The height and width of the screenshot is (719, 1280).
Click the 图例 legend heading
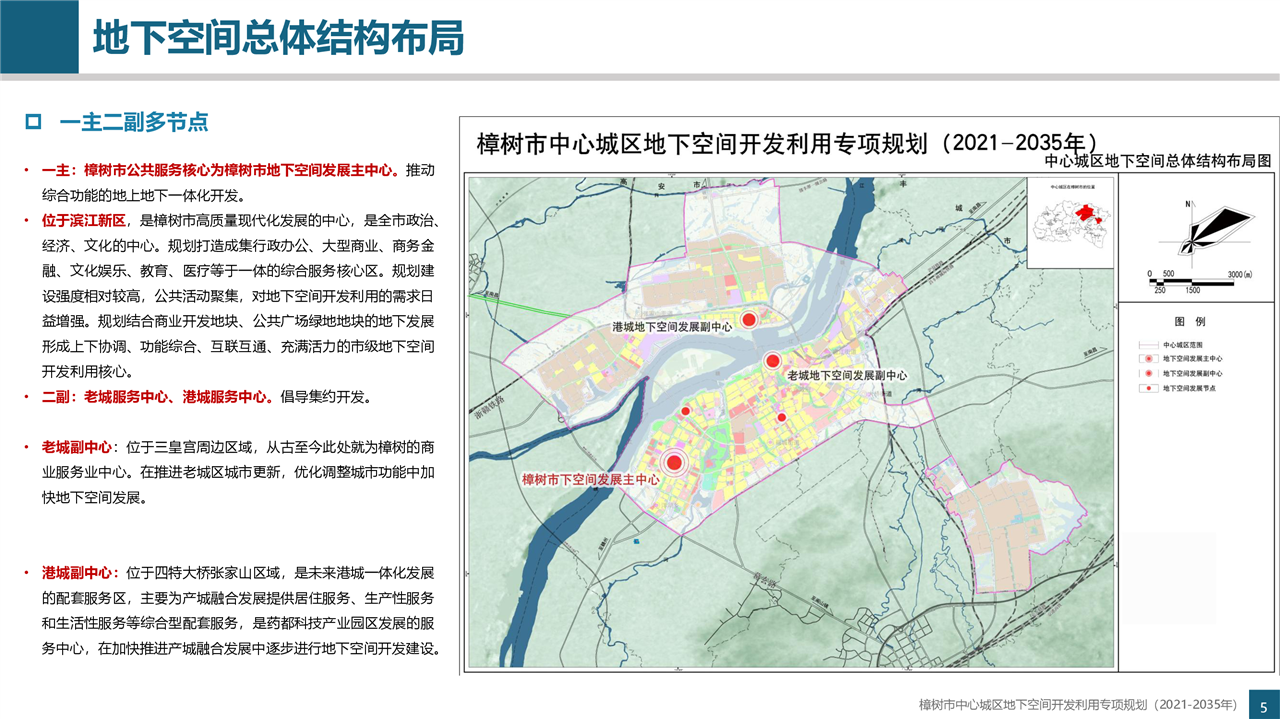(1189, 322)
